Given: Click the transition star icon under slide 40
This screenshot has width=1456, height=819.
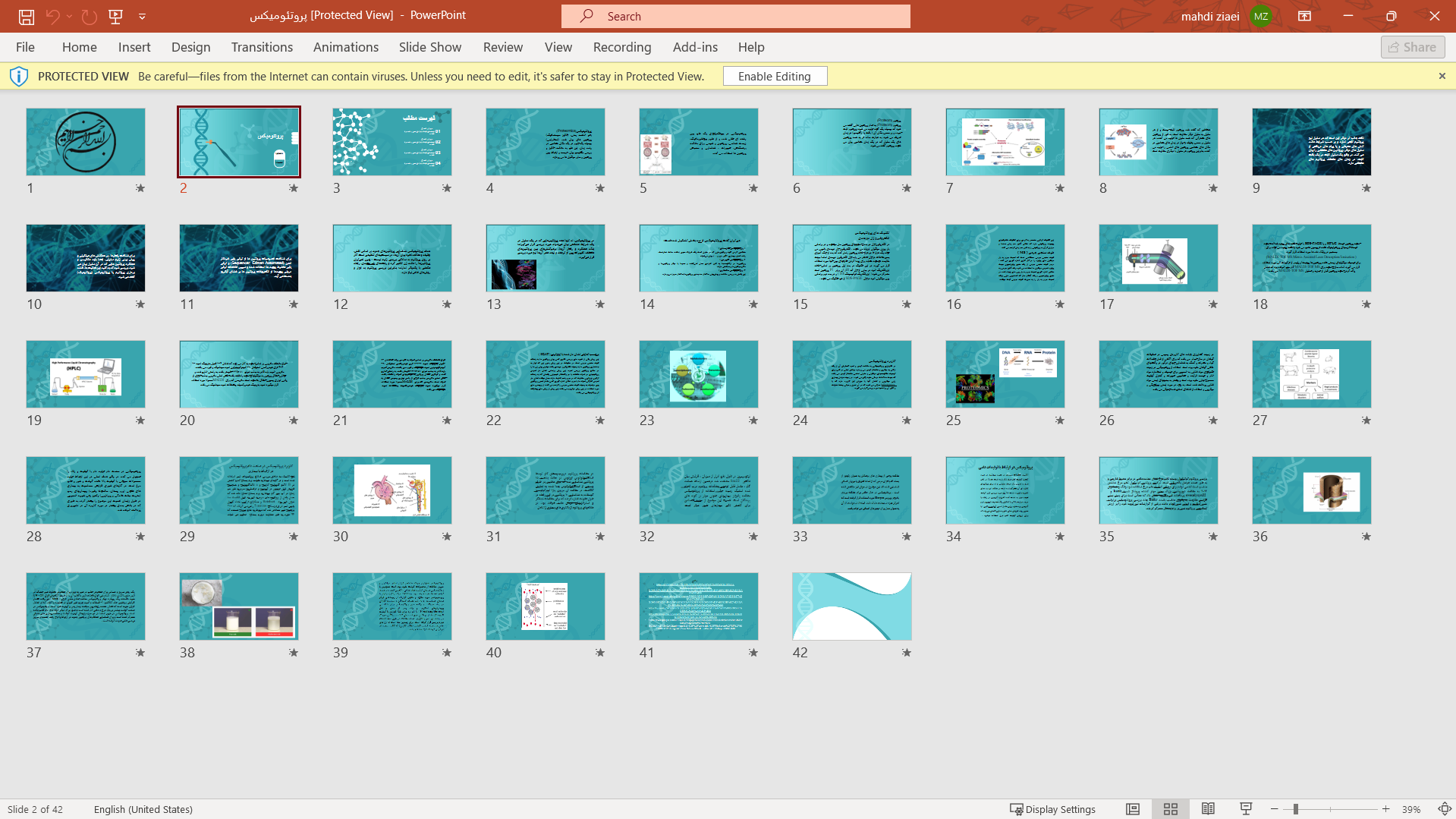Looking at the screenshot, I should click(600, 653).
